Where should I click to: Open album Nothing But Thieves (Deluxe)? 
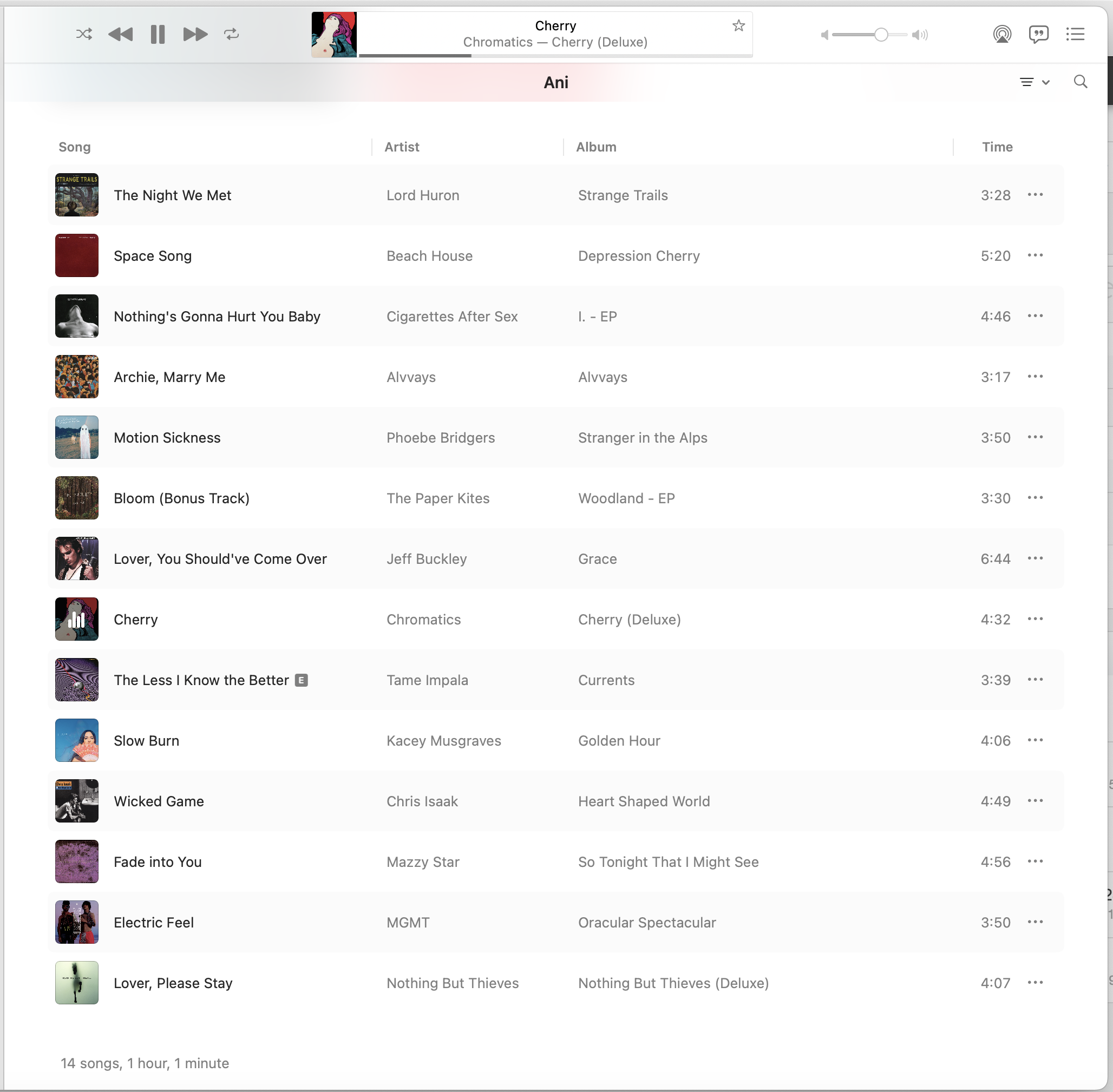673,983
